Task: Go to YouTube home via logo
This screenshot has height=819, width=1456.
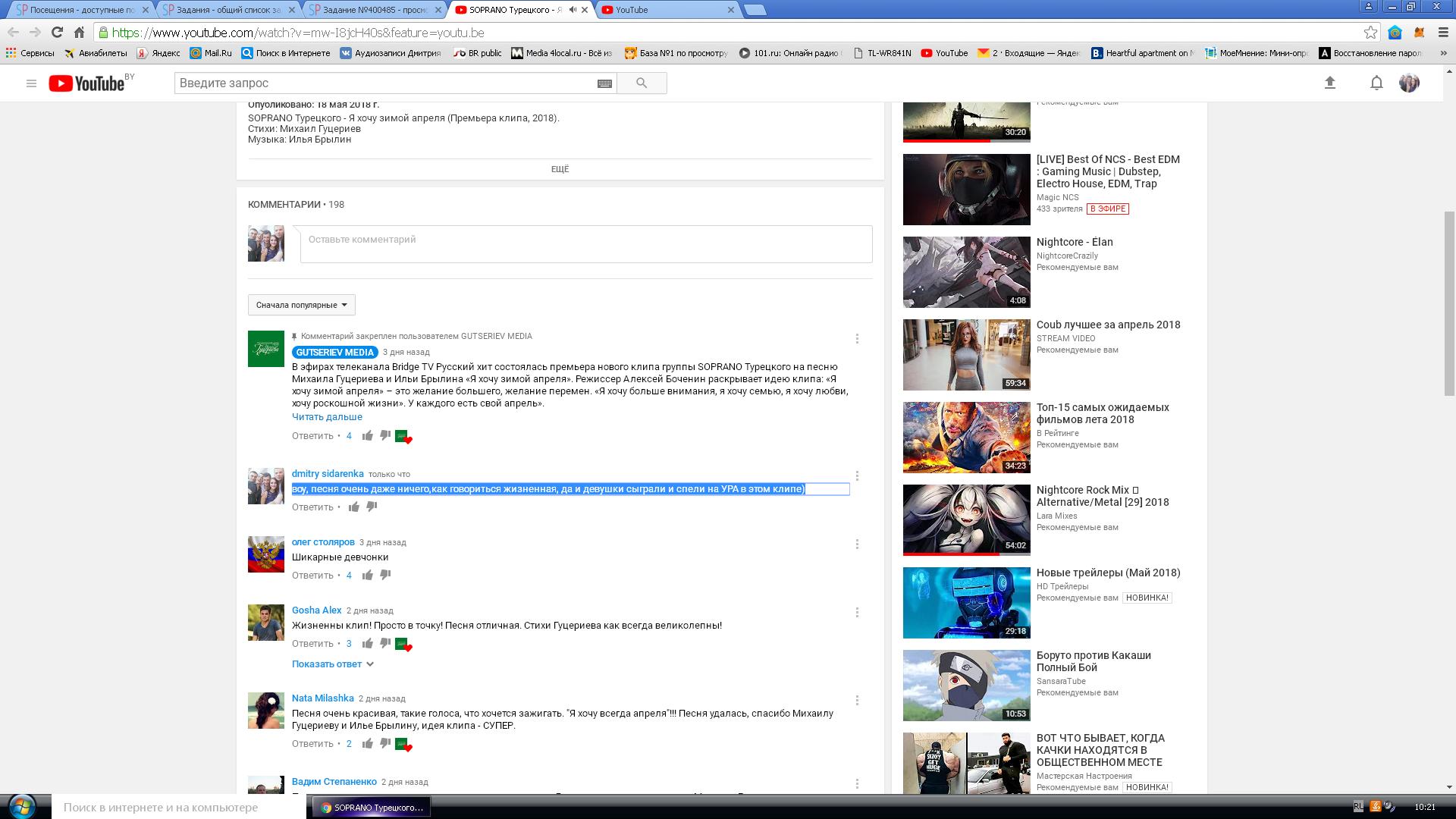Action: tap(87, 83)
